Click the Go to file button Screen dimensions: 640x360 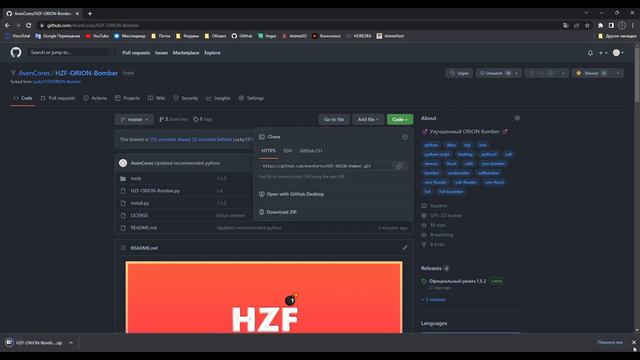click(x=334, y=120)
